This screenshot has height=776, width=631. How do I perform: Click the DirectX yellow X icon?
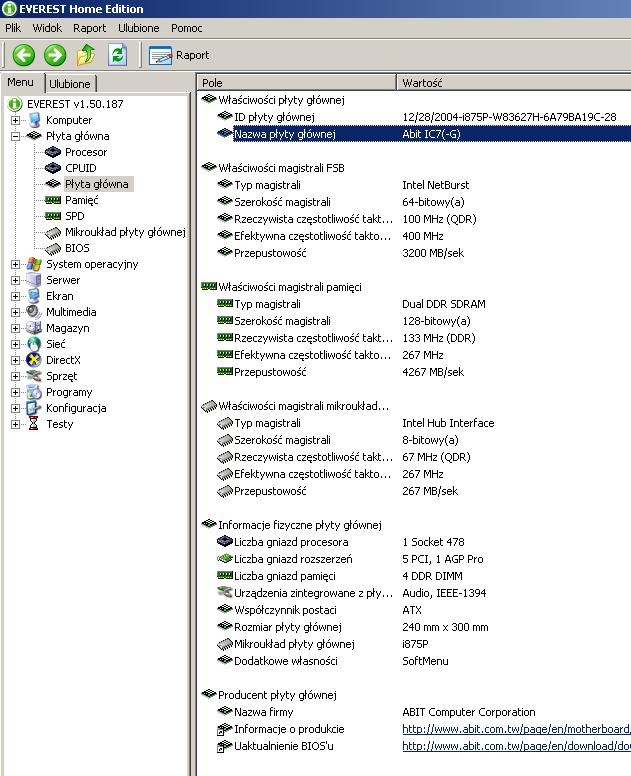click(34, 360)
